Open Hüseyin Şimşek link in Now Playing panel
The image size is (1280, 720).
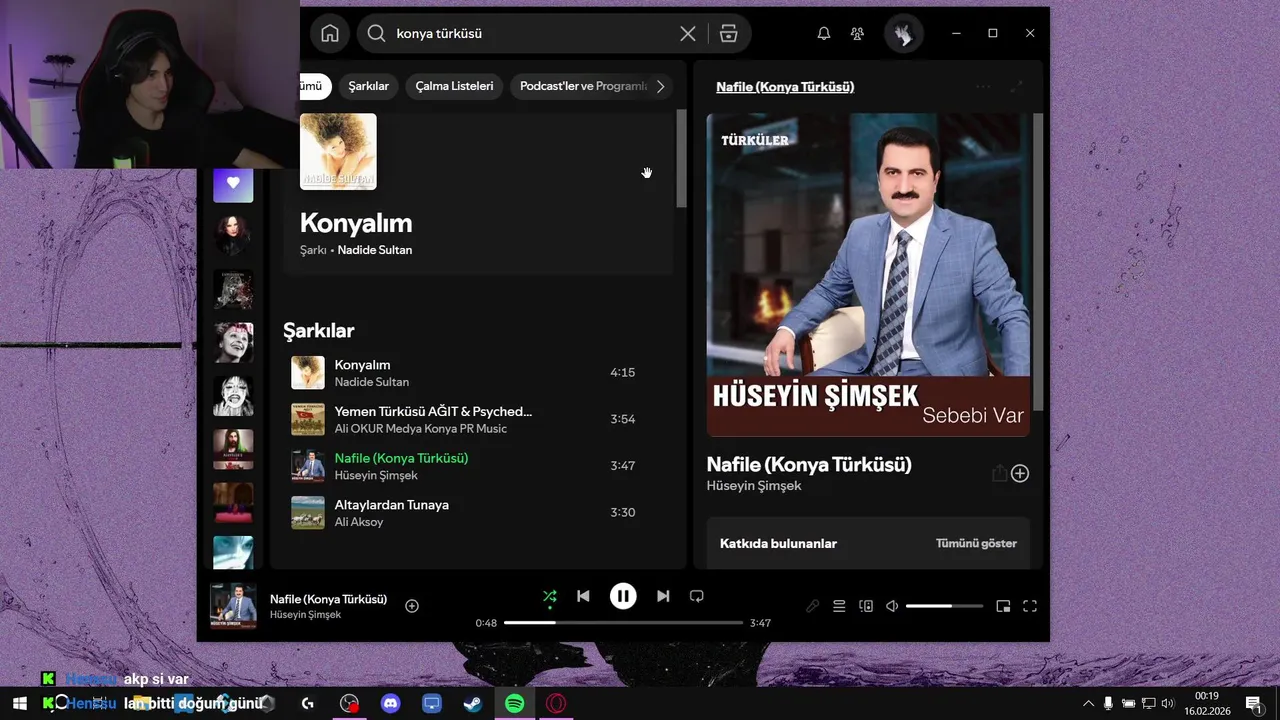[754, 486]
